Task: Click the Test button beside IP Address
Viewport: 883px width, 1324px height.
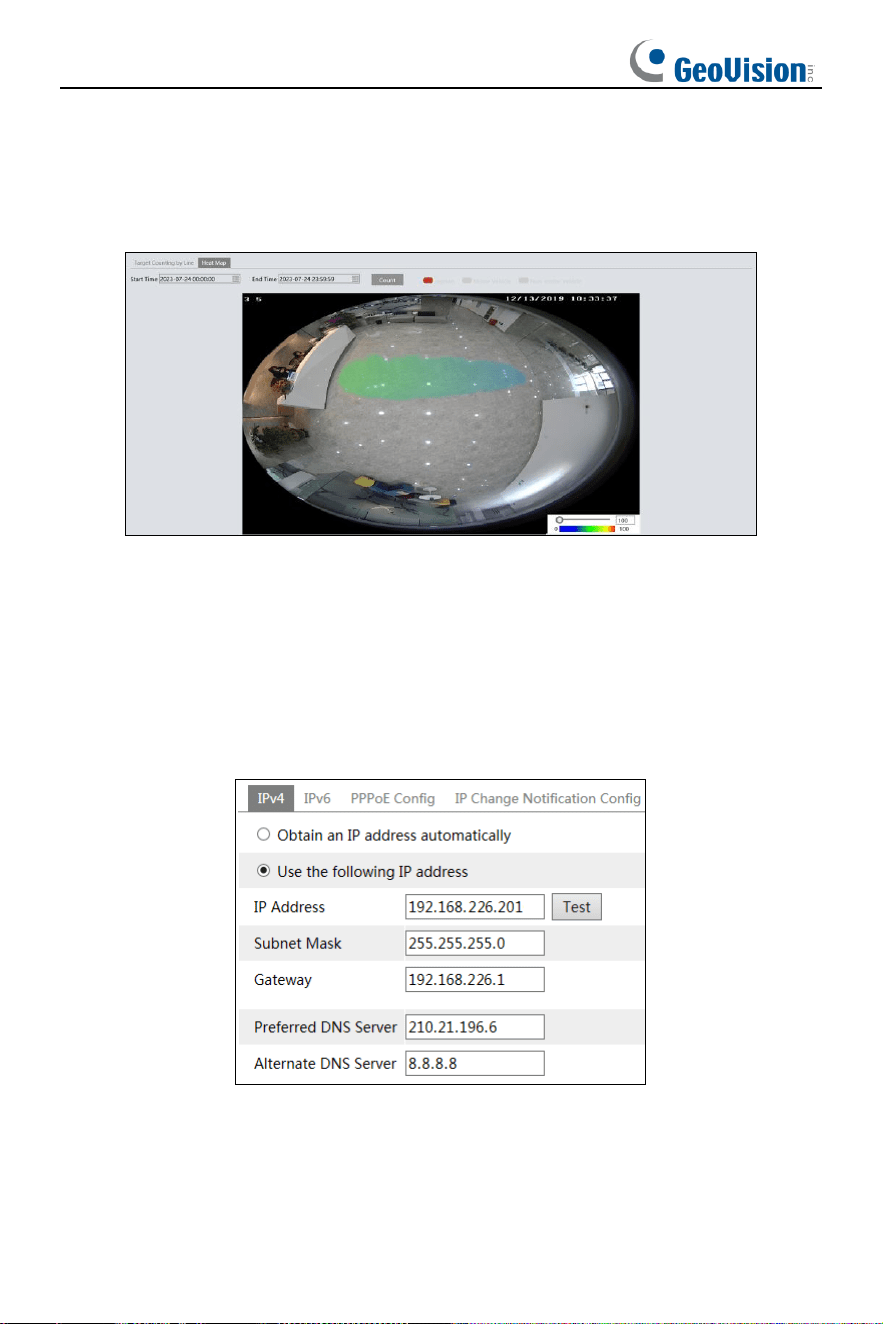Action: click(577, 907)
